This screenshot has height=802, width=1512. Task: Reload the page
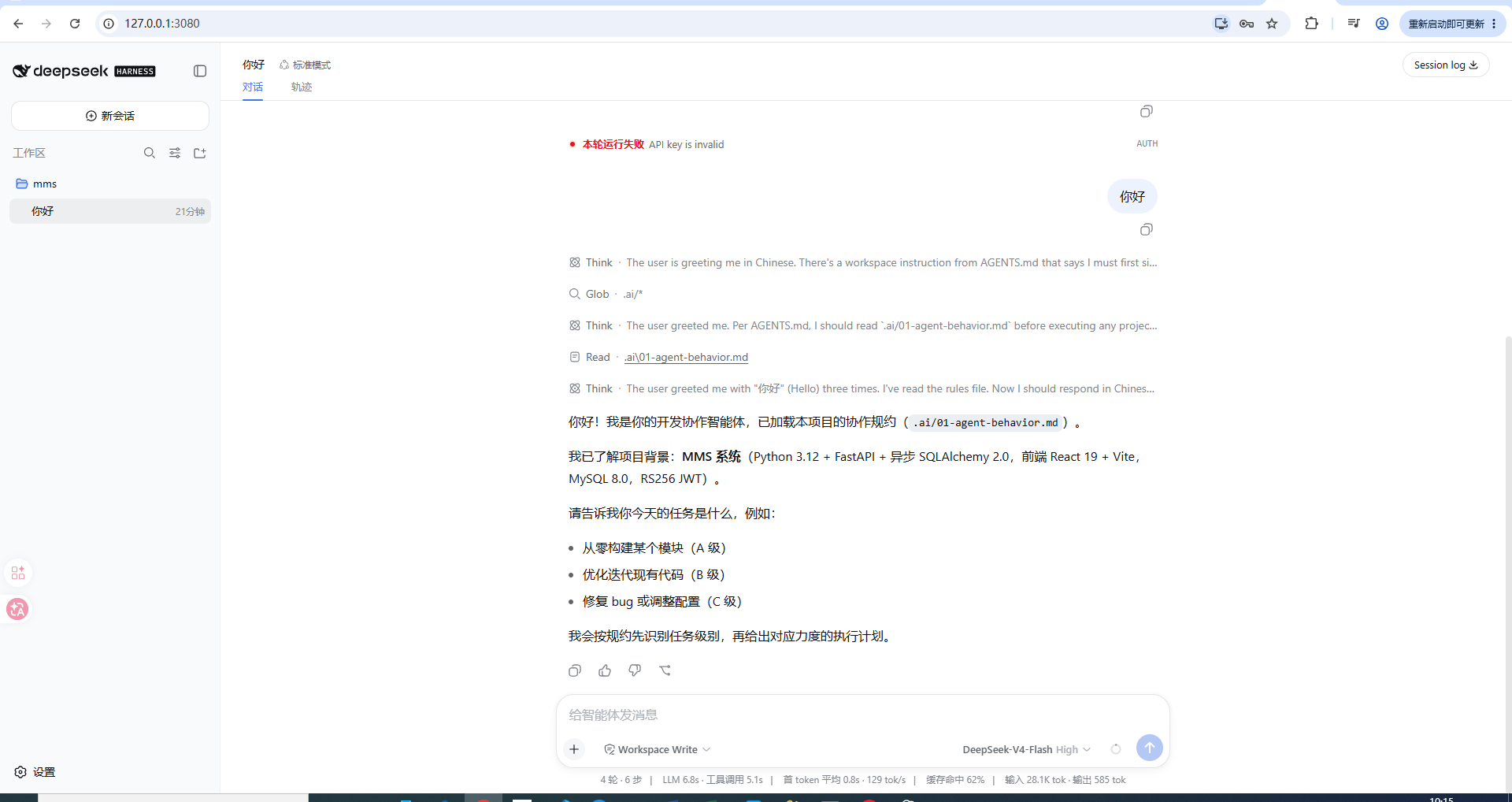click(x=75, y=24)
